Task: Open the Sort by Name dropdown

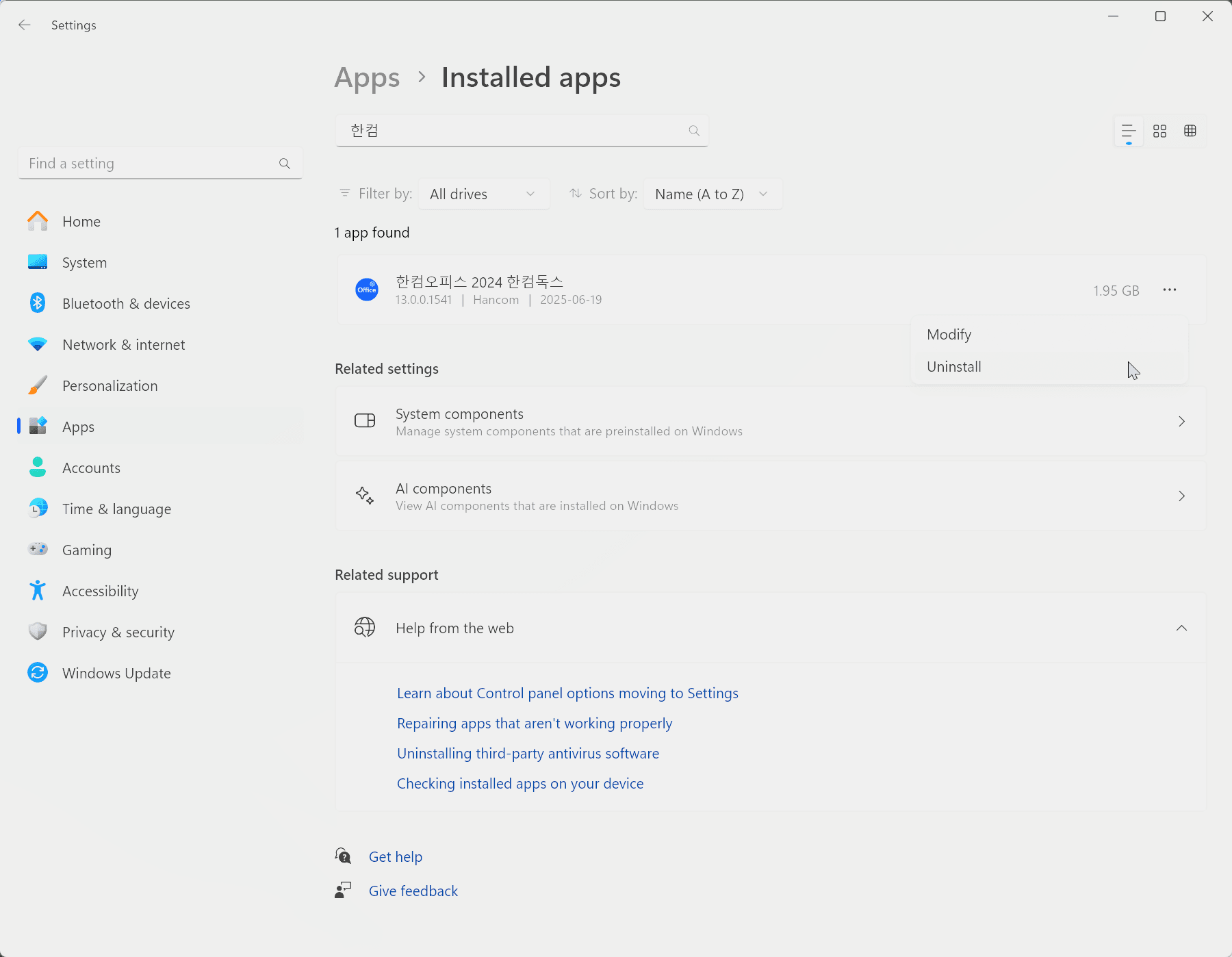Action: coord(713,194)
